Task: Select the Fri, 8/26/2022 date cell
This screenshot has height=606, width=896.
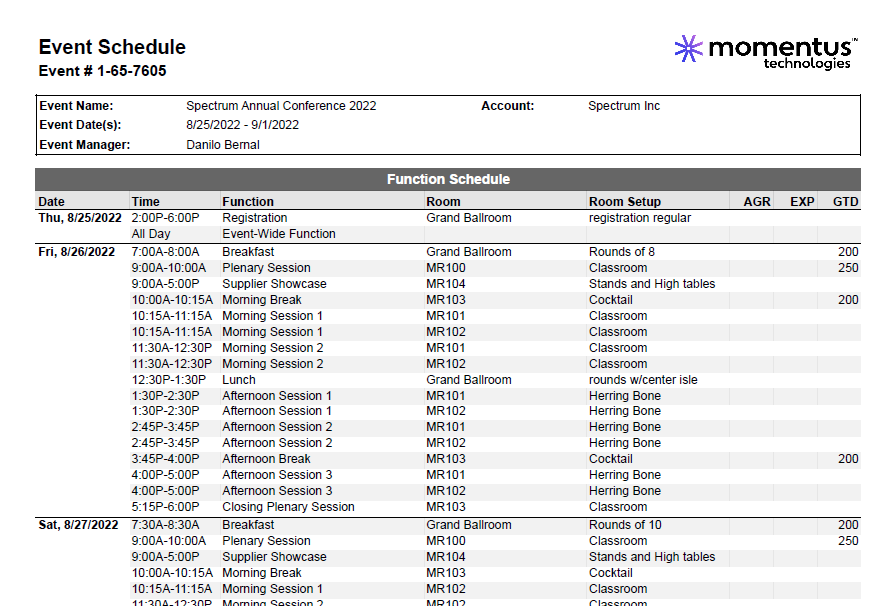Action: [x=77, y=252]
